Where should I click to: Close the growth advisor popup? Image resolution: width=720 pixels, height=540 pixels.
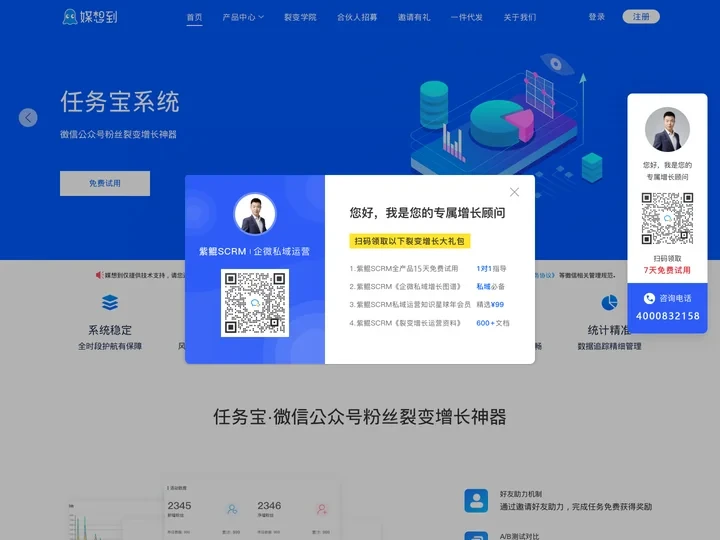514,192
